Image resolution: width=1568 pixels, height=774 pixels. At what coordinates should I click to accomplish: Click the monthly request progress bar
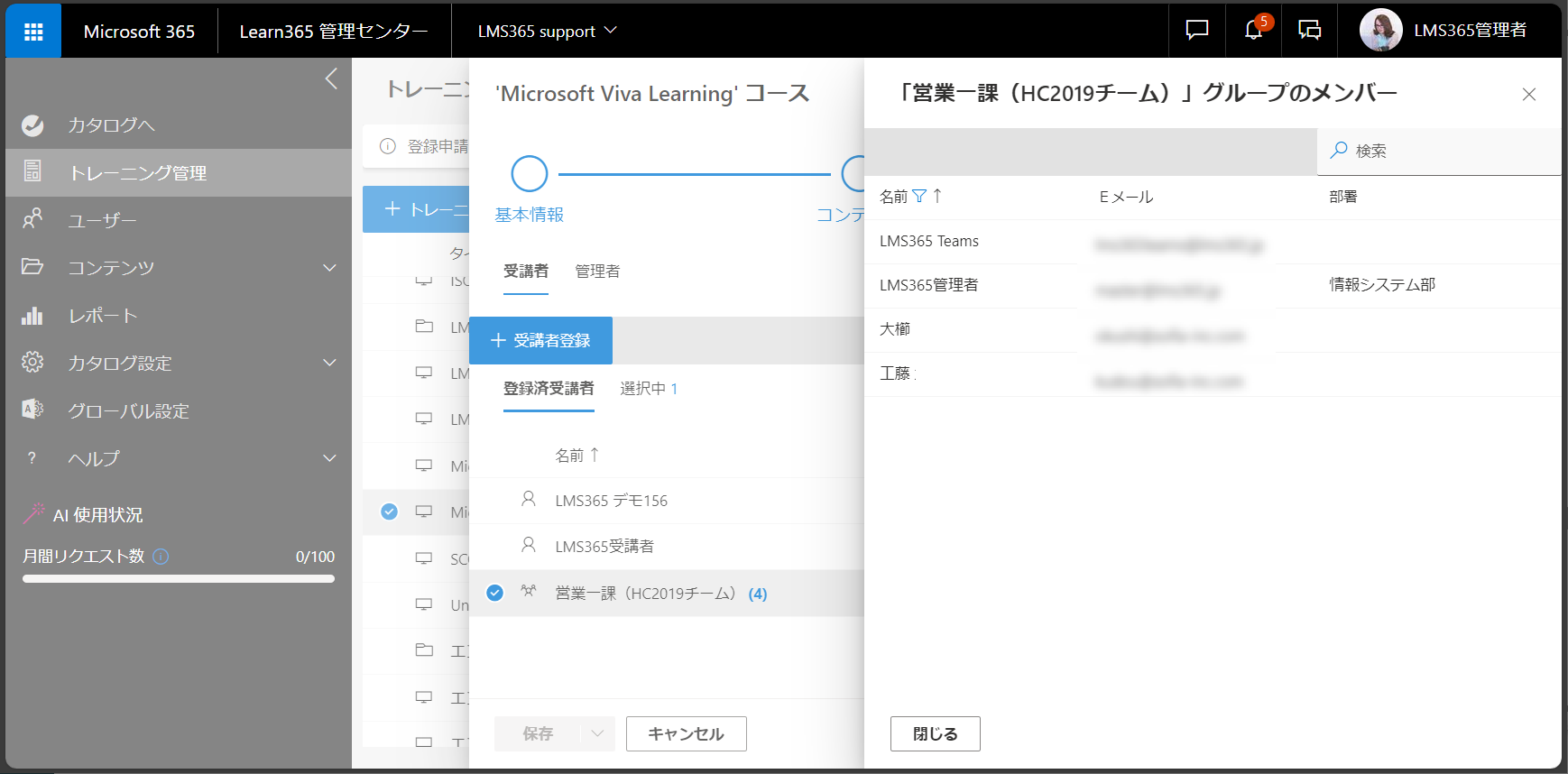pyautogui.click(x=179, y=579)
